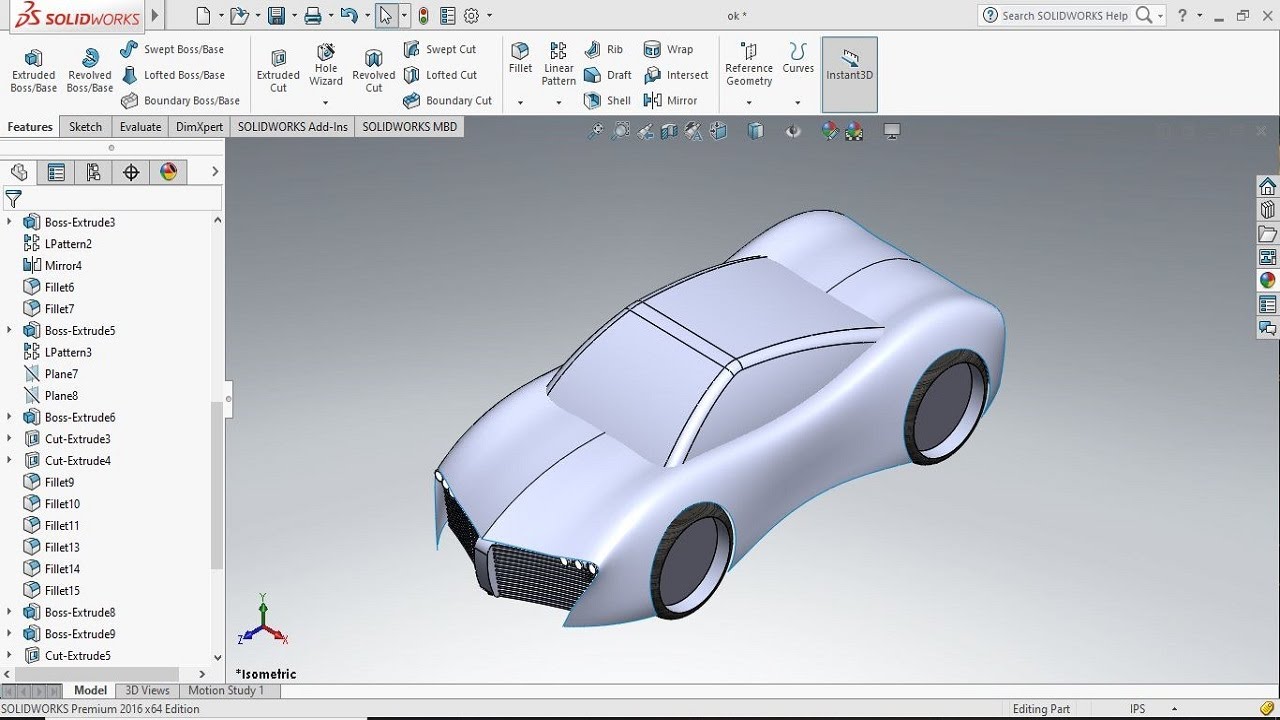The width and height of the screenshot is (1280, 720).
Task: Toggle Instant3D mode
Action: click(x=850, y=75)
